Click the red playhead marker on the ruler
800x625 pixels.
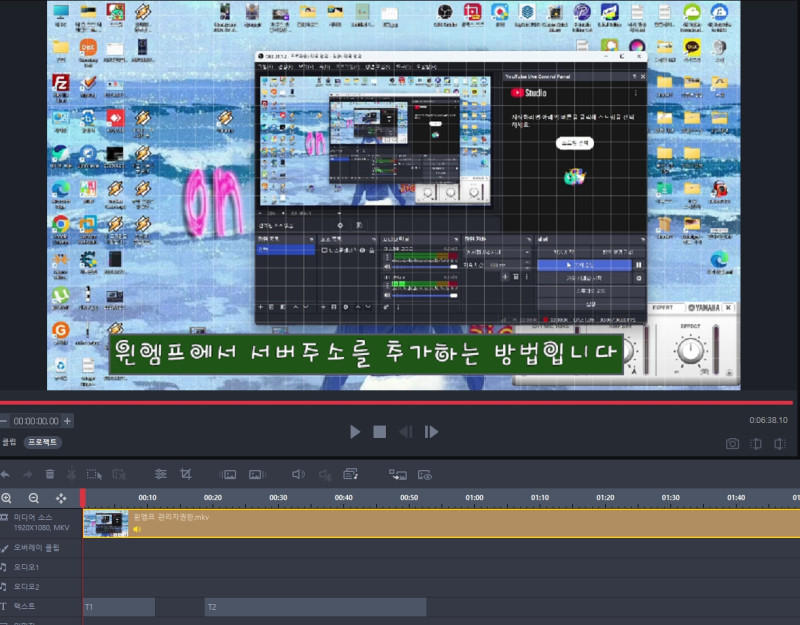tap(83, 497)
